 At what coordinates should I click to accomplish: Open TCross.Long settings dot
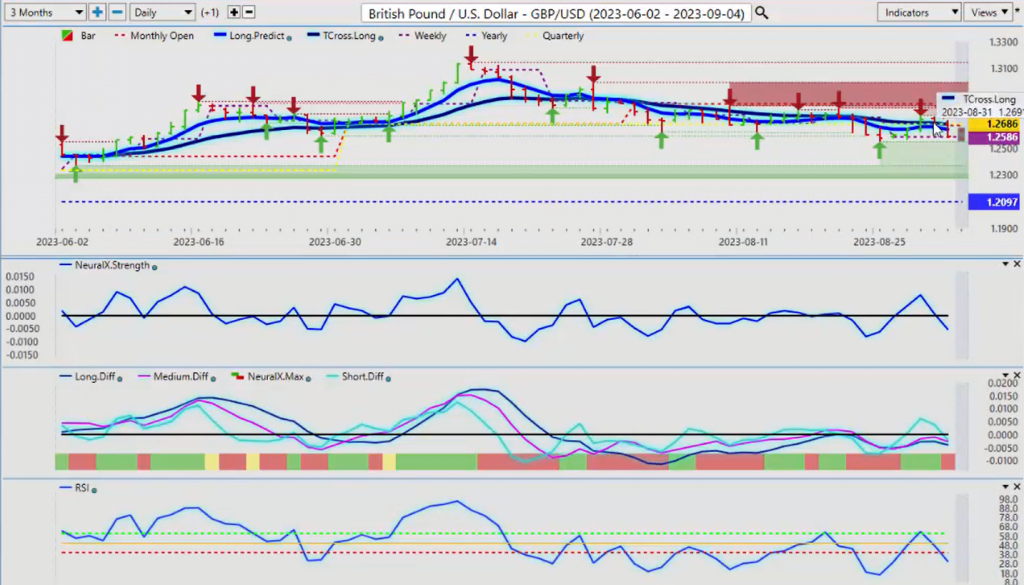click(381, 38)
